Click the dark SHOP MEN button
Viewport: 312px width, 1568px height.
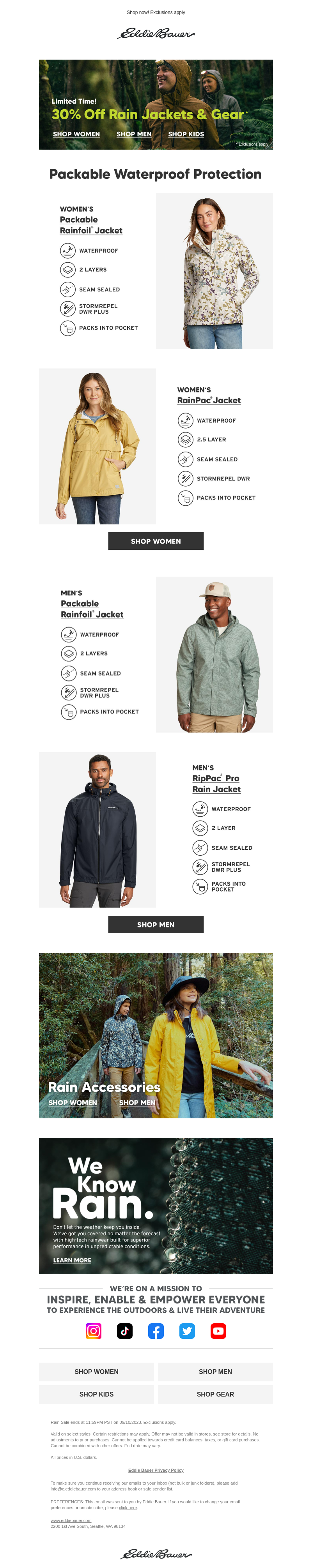coord(156,925)
